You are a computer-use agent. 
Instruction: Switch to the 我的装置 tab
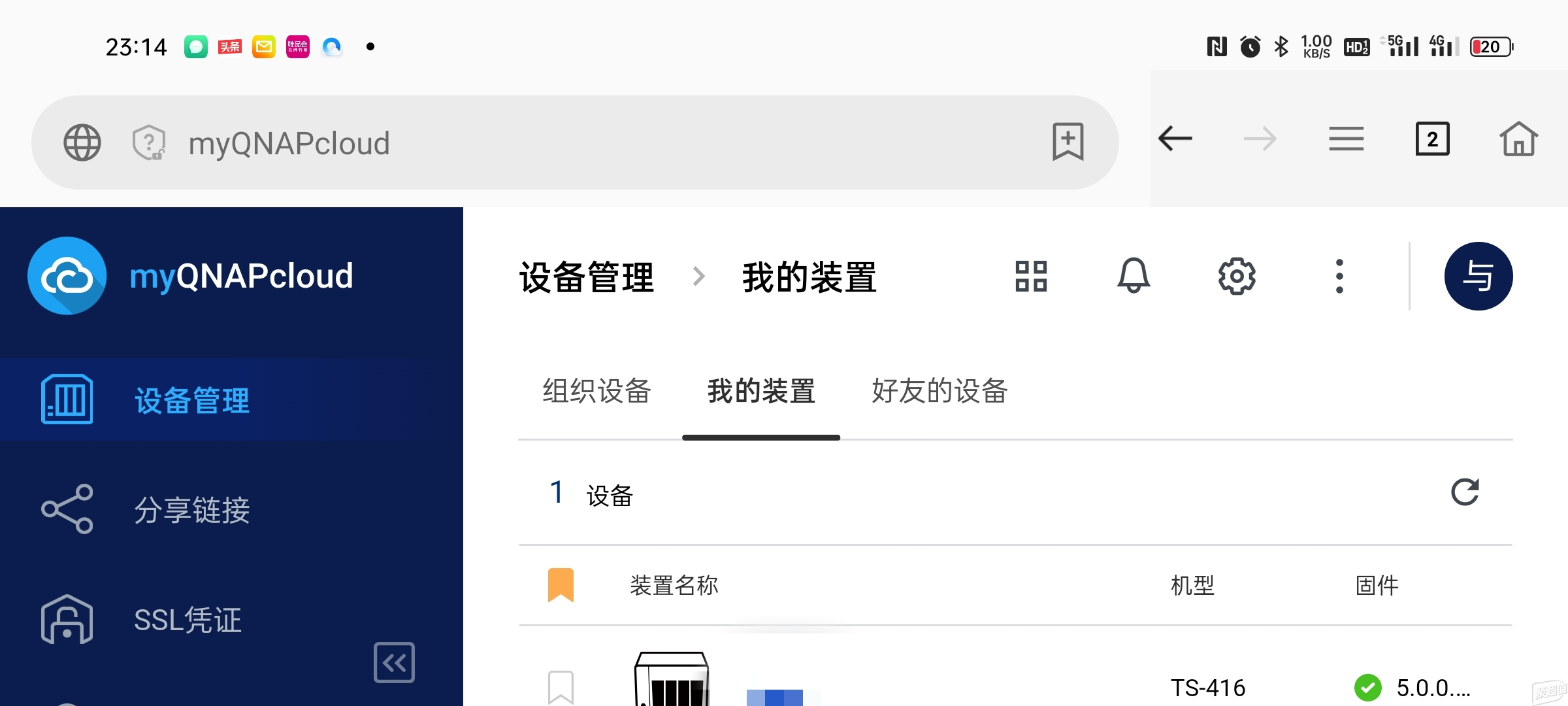[x=761, y=391]
